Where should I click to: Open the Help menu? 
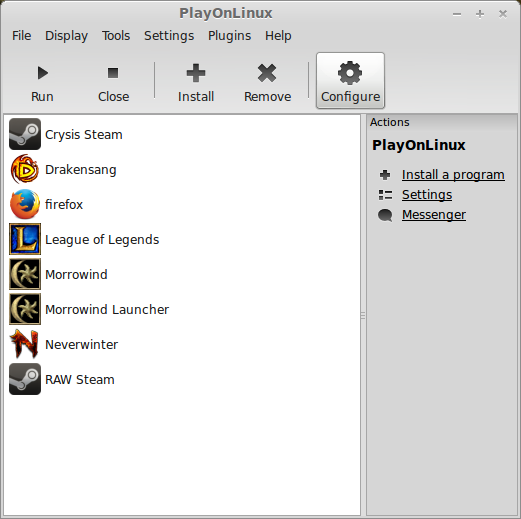click(278, 36)
